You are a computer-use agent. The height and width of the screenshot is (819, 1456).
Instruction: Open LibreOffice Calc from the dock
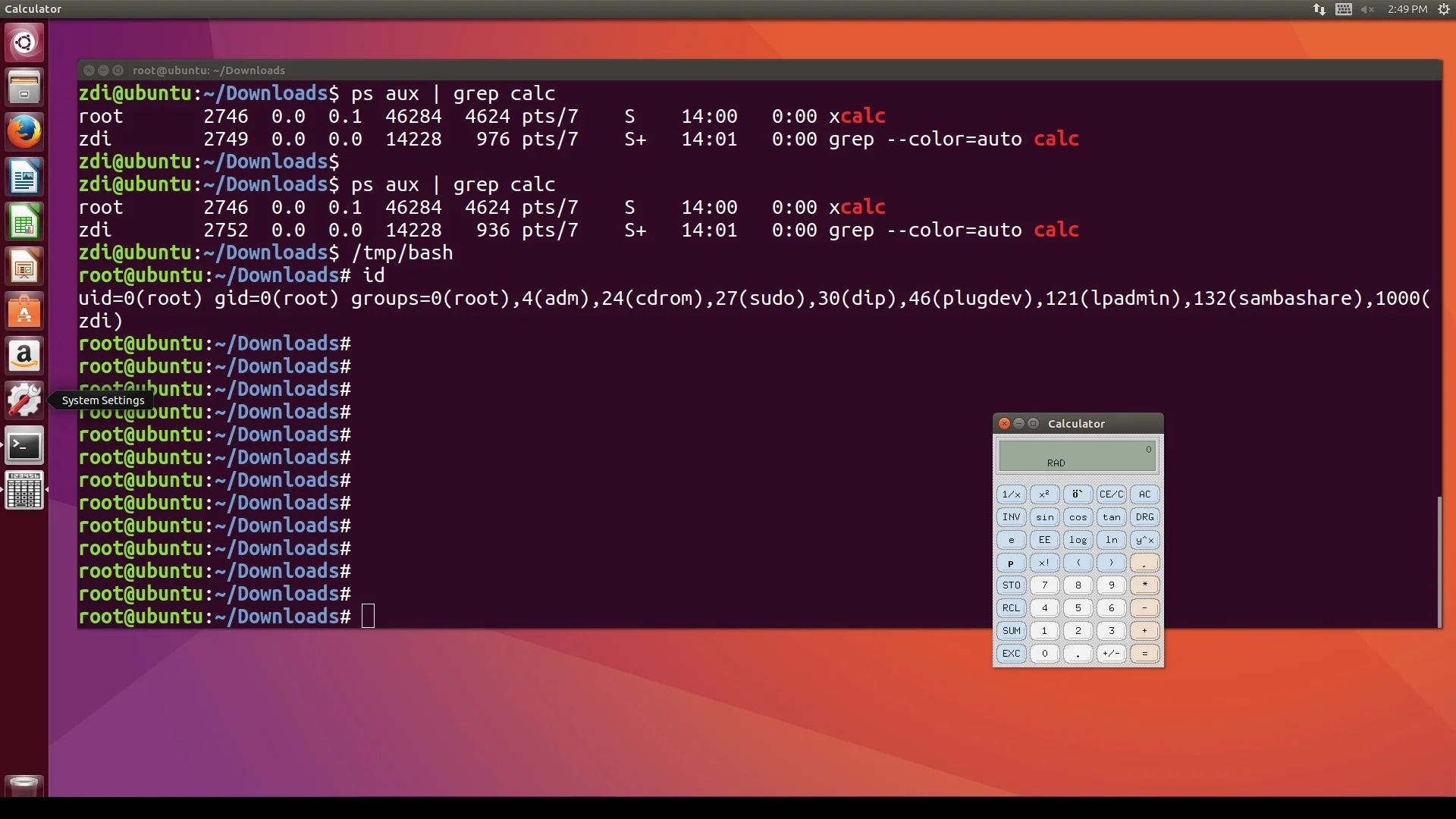24,222
